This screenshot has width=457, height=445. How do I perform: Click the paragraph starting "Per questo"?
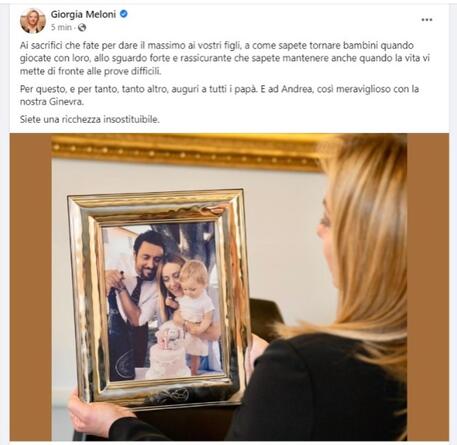pyautogui.click(x=219, y=95)
